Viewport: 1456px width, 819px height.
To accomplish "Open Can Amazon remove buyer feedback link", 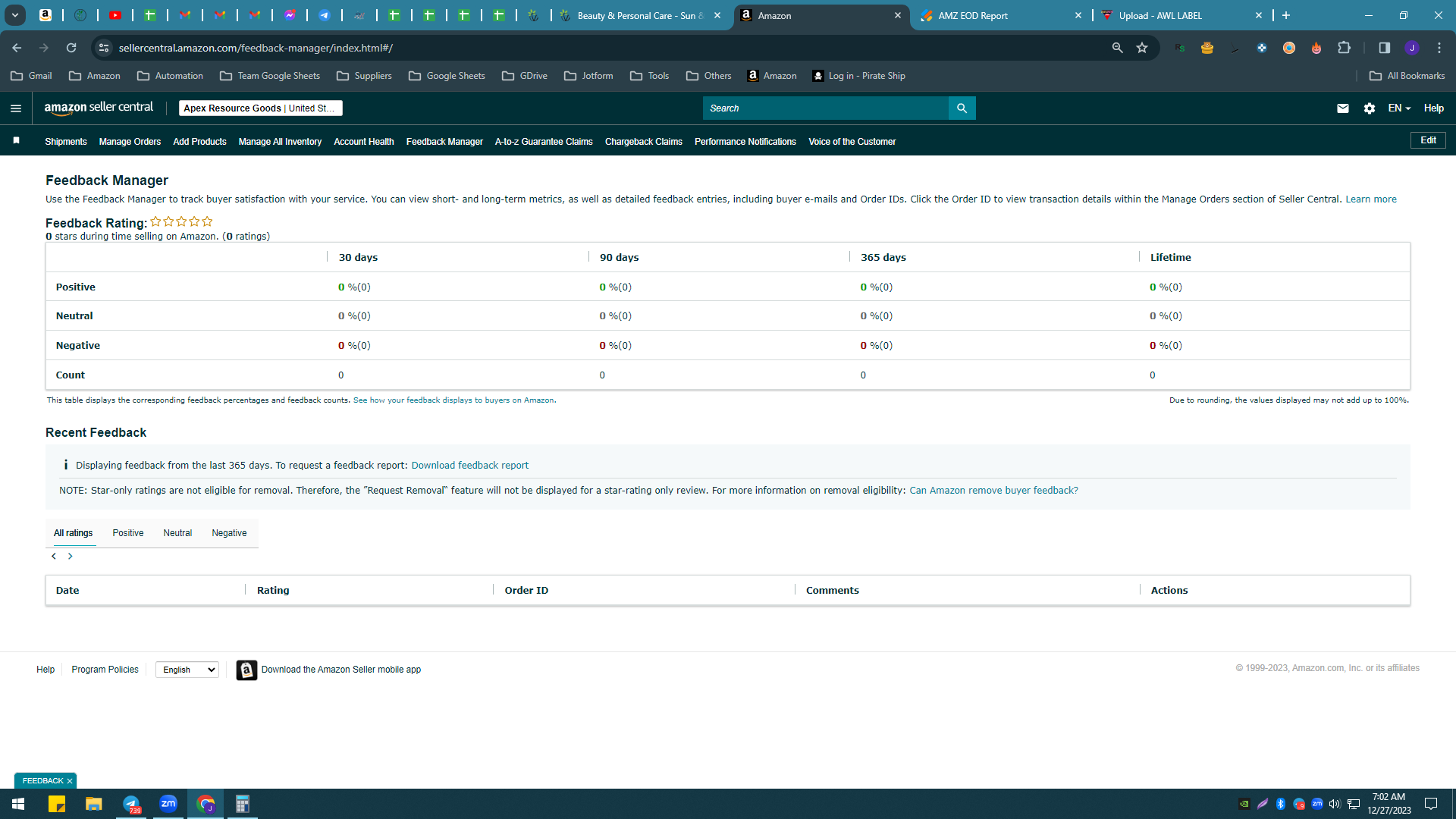I will (993, 491).
